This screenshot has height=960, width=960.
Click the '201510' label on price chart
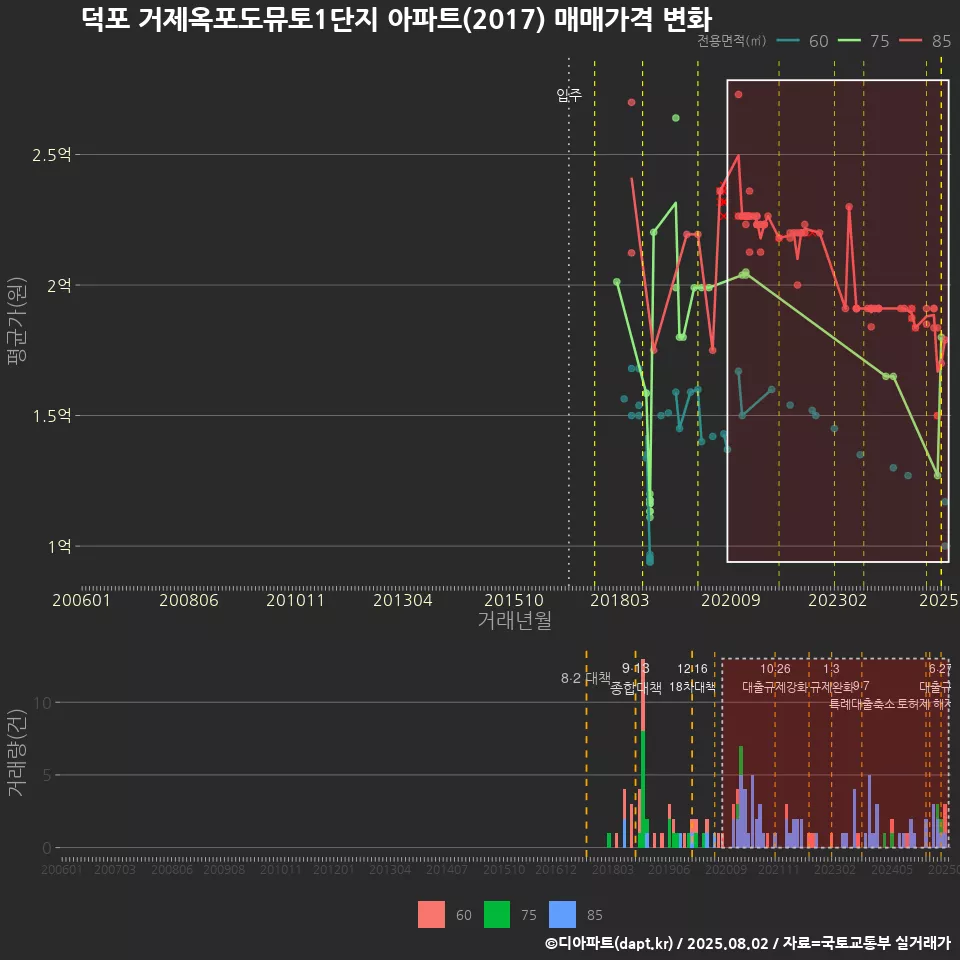514,600
